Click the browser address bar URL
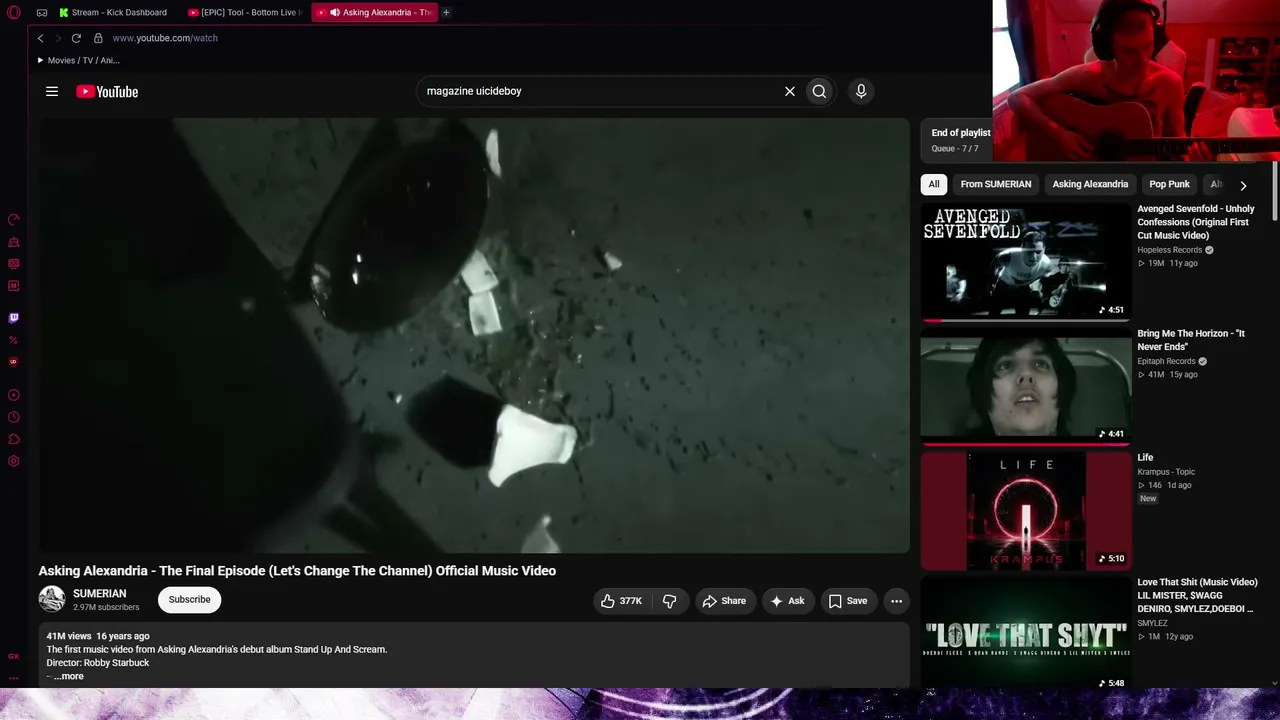1280x720 pixels. click(x=165, y=38)
